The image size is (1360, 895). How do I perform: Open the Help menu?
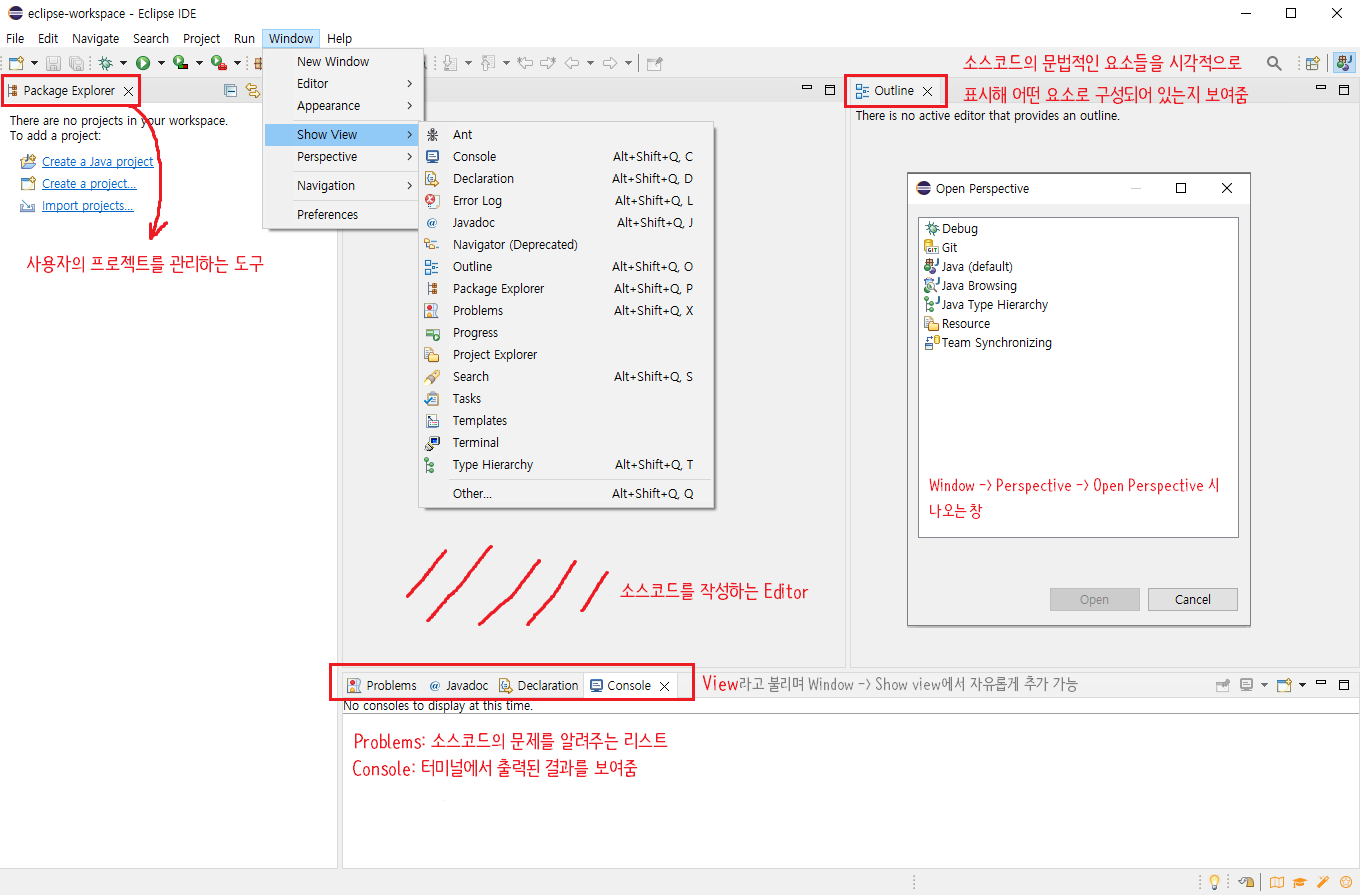pyautogui.click(x=340, y=39)
